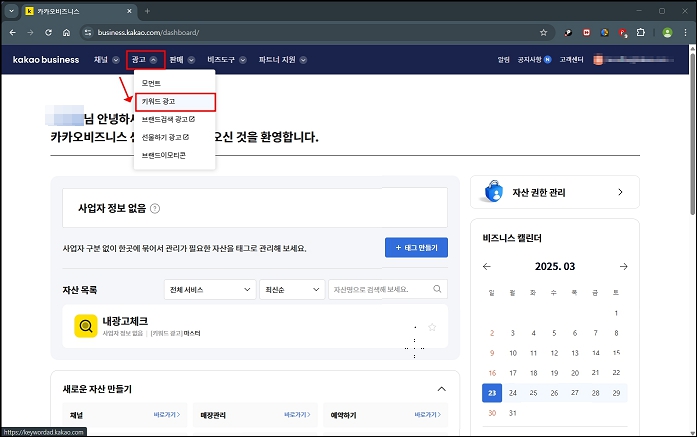Open 알림 notifications
The width and height of the screenshot is (697, 437).
[503, 60]
